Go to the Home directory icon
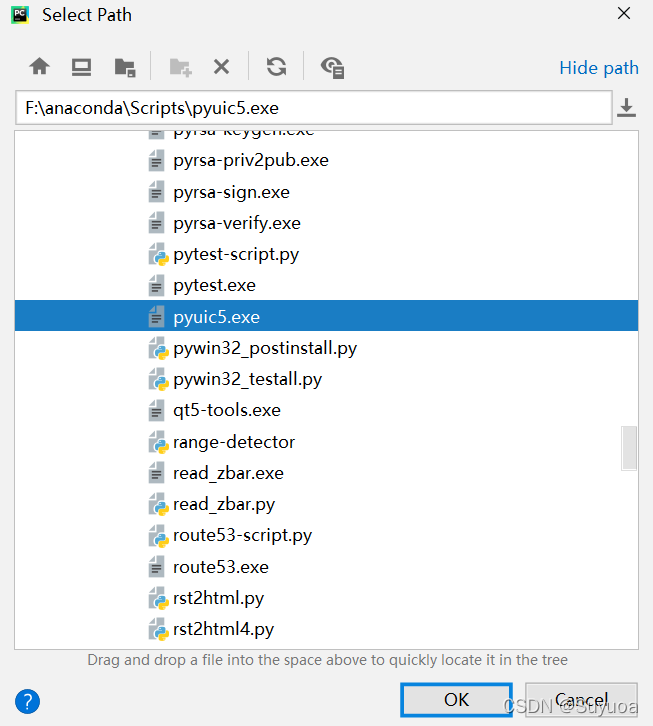This screenshot has width=653, height=726. [39, 67]
